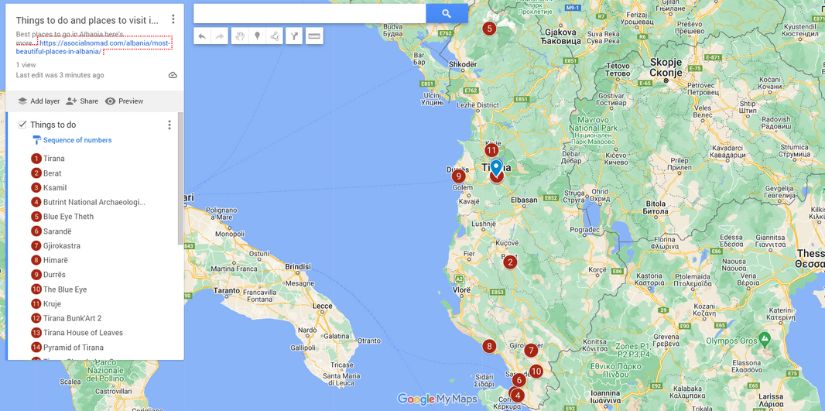The image size is (825, 411).
Task: Select the Add directions tool
Action: (294, 36)
